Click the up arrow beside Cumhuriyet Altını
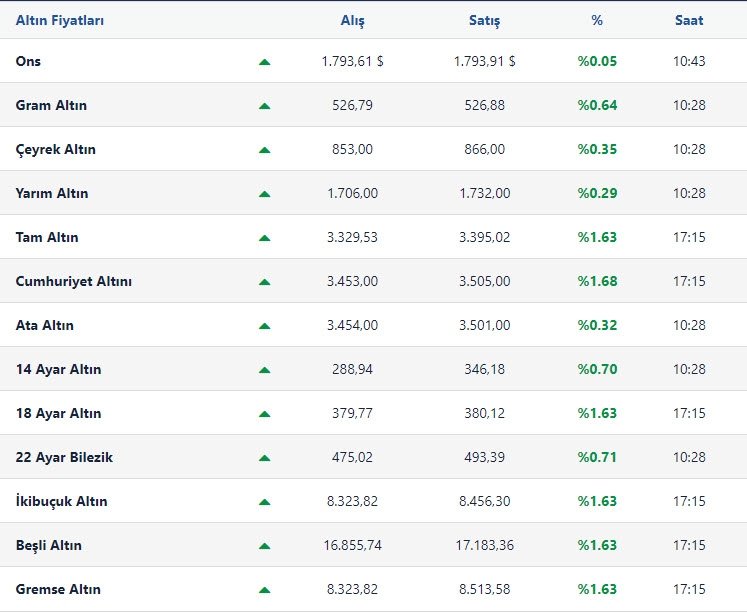 coord(264,282)
